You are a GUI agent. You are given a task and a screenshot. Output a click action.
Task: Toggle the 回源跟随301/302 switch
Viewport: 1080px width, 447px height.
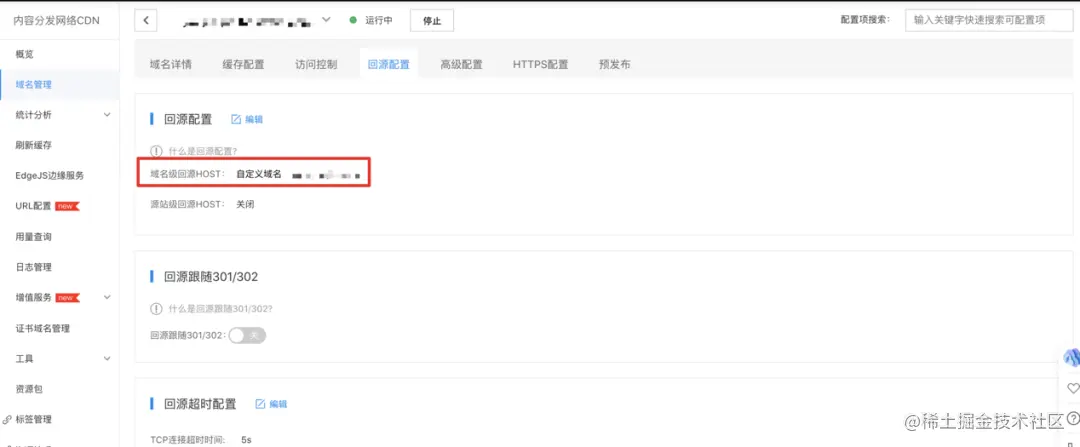[247, 335]
